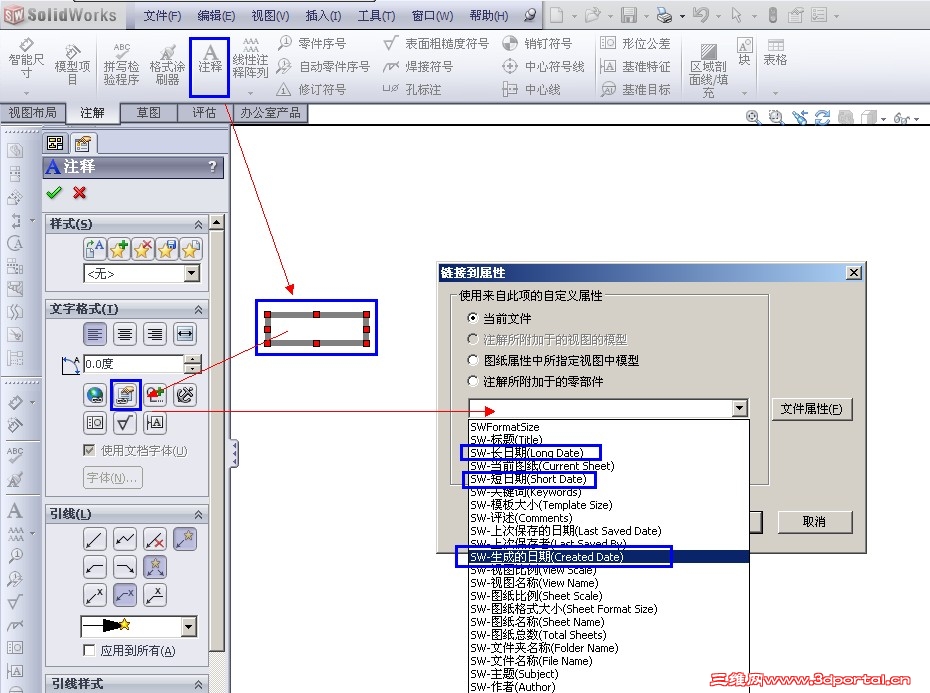This screenshot has height=693, width=930.
Task: Open the 插入 menu
Action: [x=323, y=15]
